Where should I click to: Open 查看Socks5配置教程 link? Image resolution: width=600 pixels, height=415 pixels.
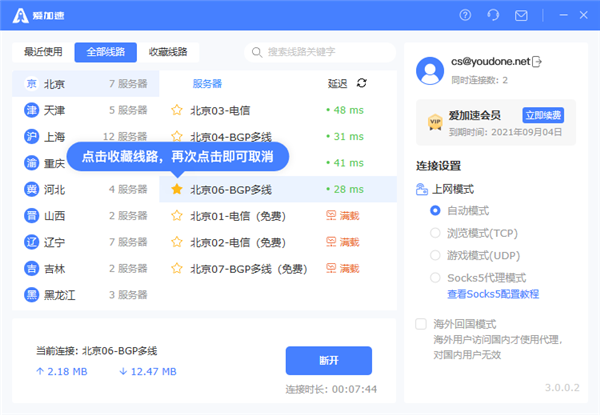pyautogui.click(x=493, y=294)
